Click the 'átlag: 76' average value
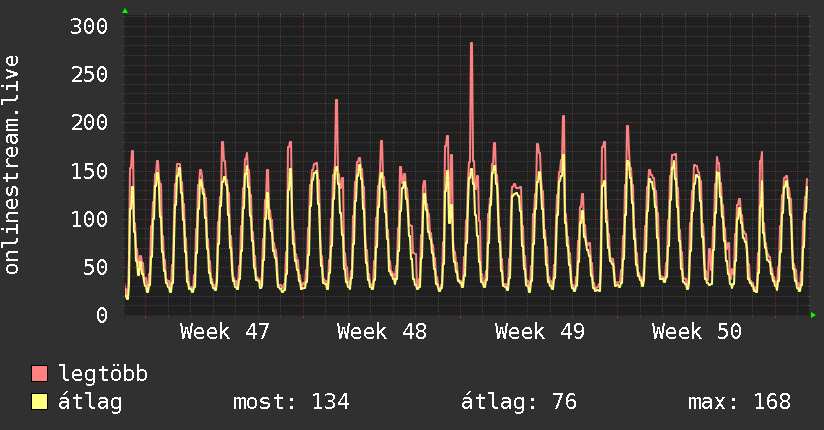 [519, 402]
